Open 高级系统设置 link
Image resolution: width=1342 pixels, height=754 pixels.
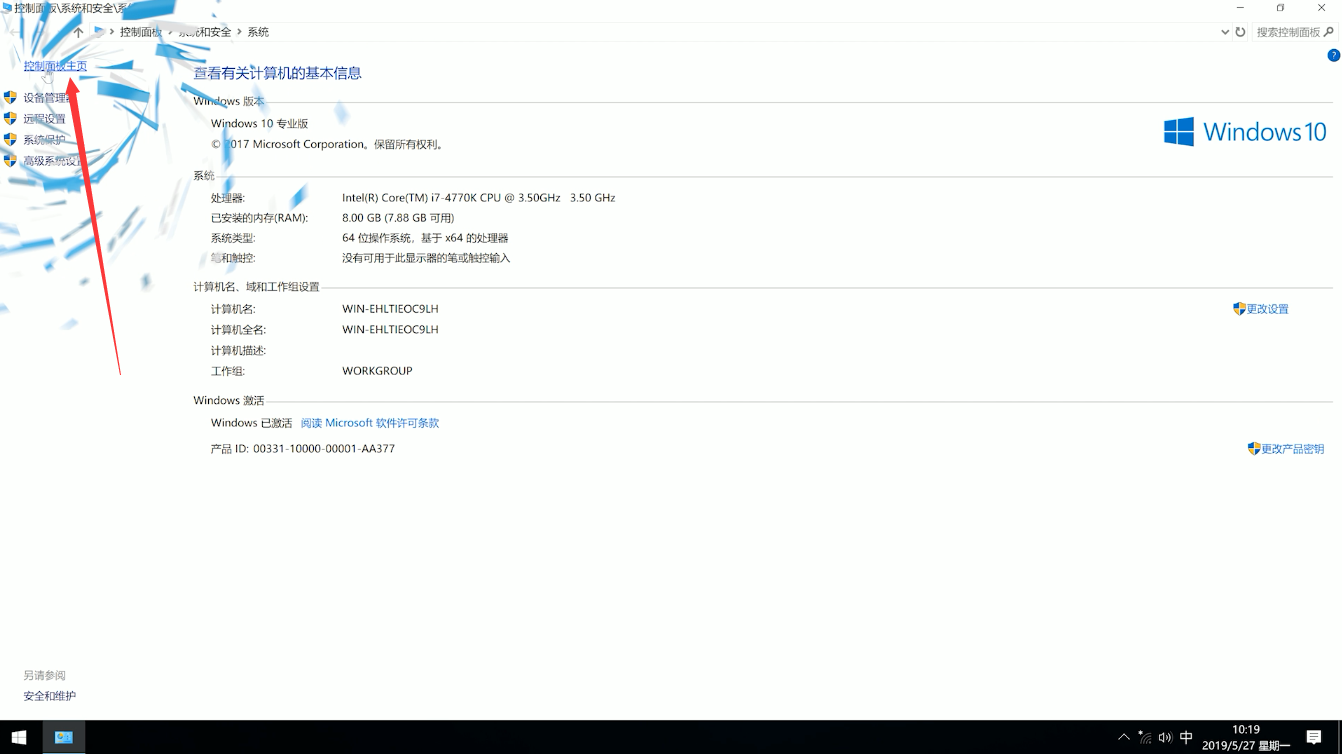click(x=52, y=161)
